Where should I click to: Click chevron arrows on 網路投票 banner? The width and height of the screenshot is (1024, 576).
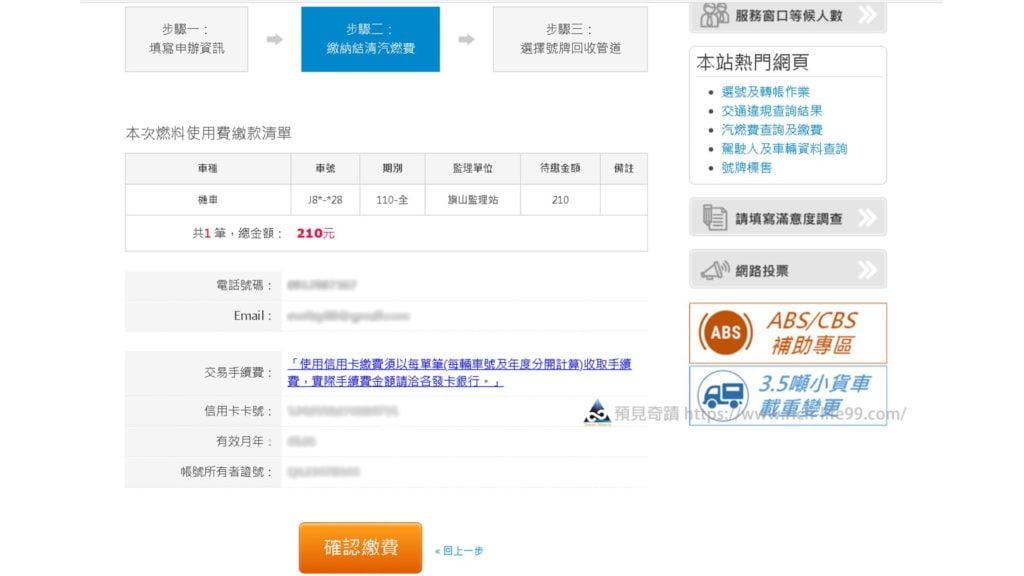(x=867, y=269)
